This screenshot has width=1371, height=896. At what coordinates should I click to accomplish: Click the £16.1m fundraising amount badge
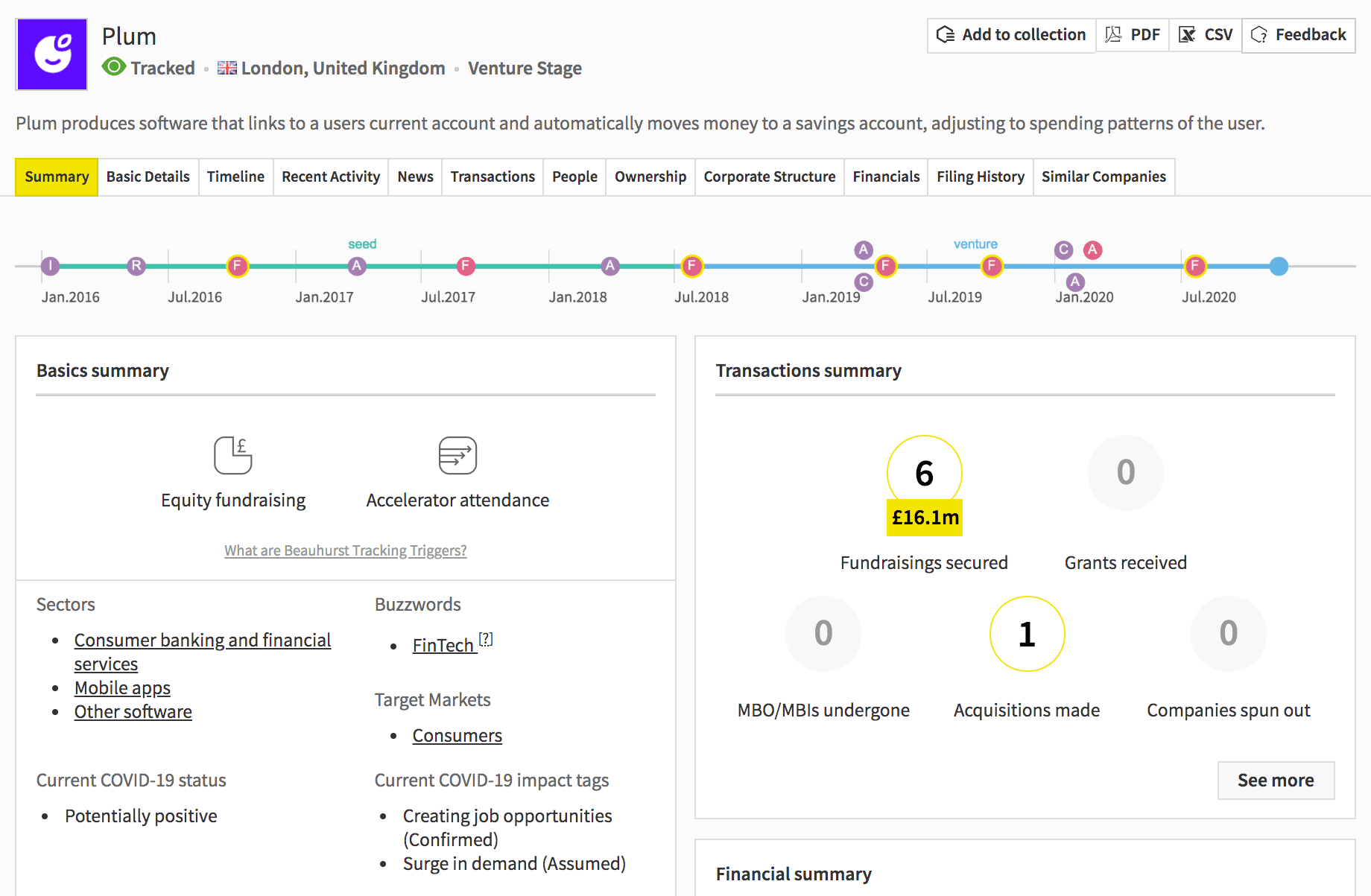925,518
